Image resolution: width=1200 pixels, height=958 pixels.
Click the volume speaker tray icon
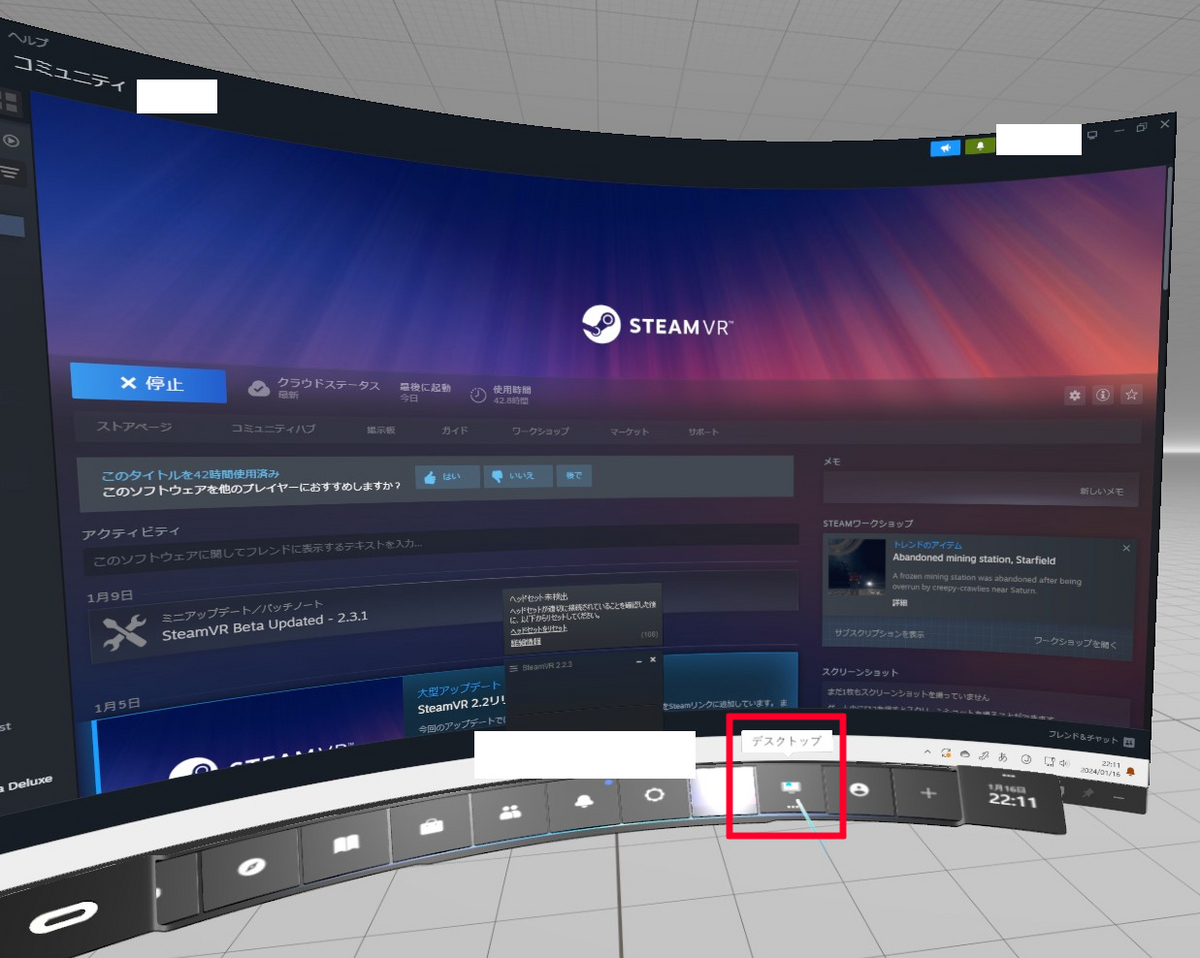[x=1064, y=764]
